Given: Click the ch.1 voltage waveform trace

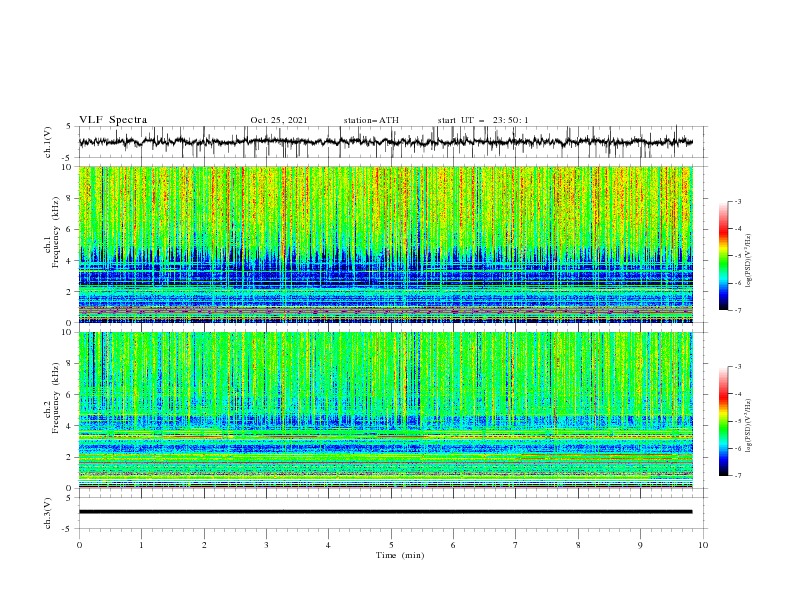Looking at the screenshot, I should click(x=385, y=142).
